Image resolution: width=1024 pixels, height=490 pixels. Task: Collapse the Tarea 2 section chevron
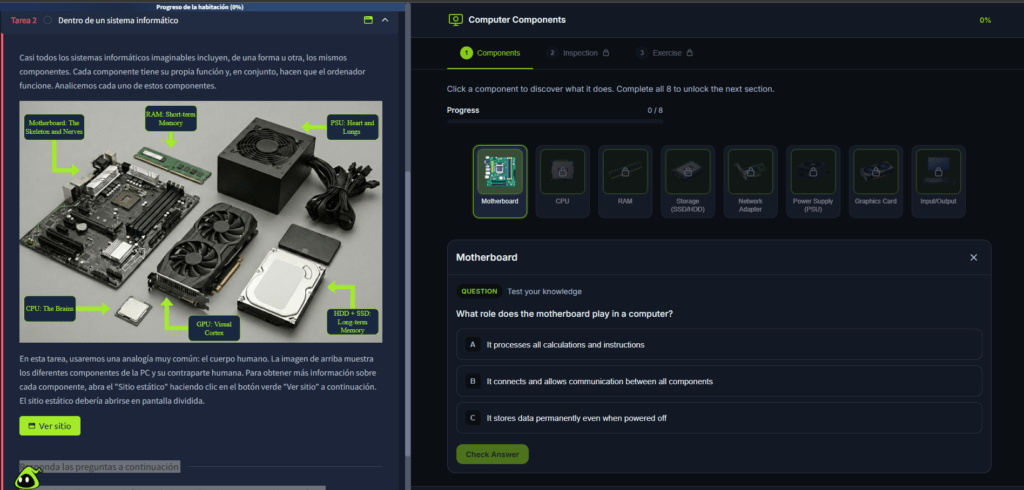pyautogui.click(x=386, y=20)
